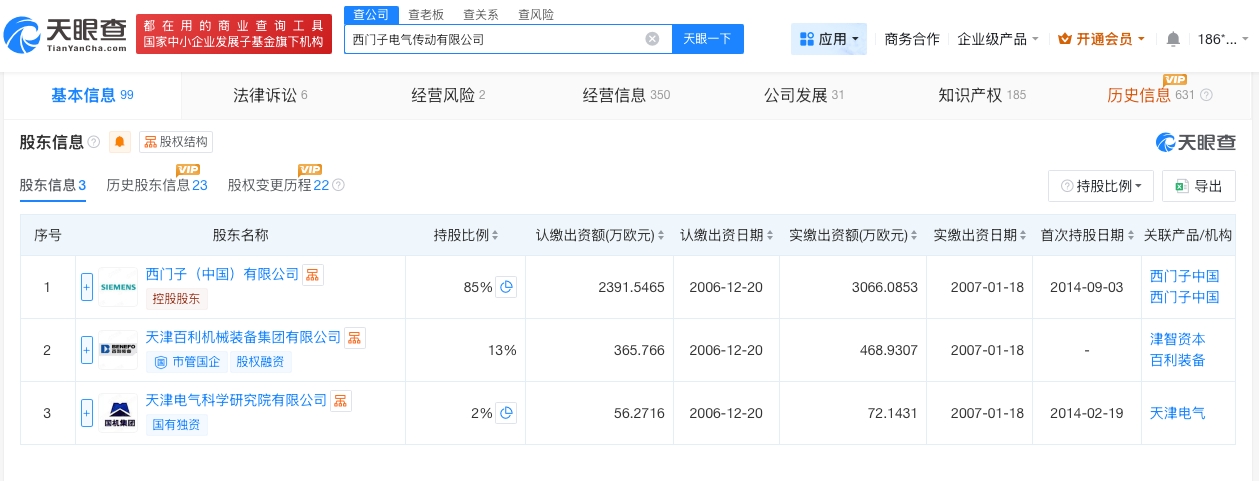The image size is (1259, 481).
Task: Click the orange alert bell beside 股东信息
Action: pos(120,142)
